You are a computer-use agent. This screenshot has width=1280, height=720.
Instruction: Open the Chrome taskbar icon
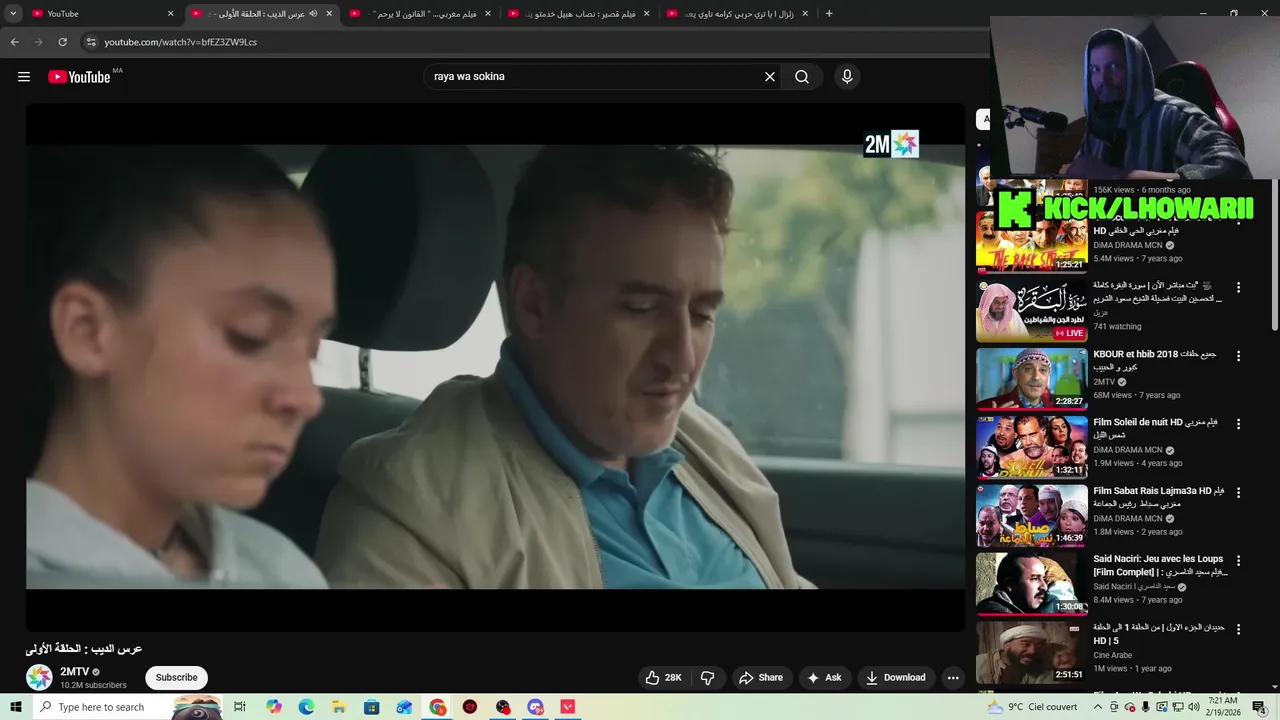pos(438,707)
